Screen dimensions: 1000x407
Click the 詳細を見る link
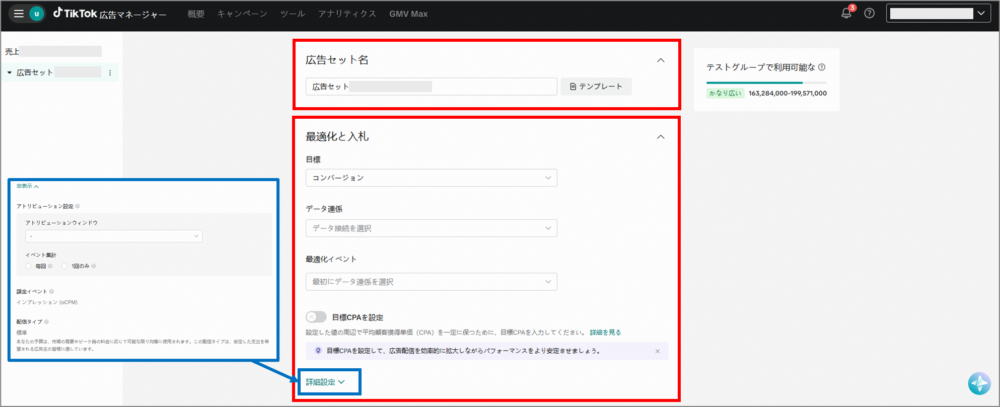click(x=605, y=331)
